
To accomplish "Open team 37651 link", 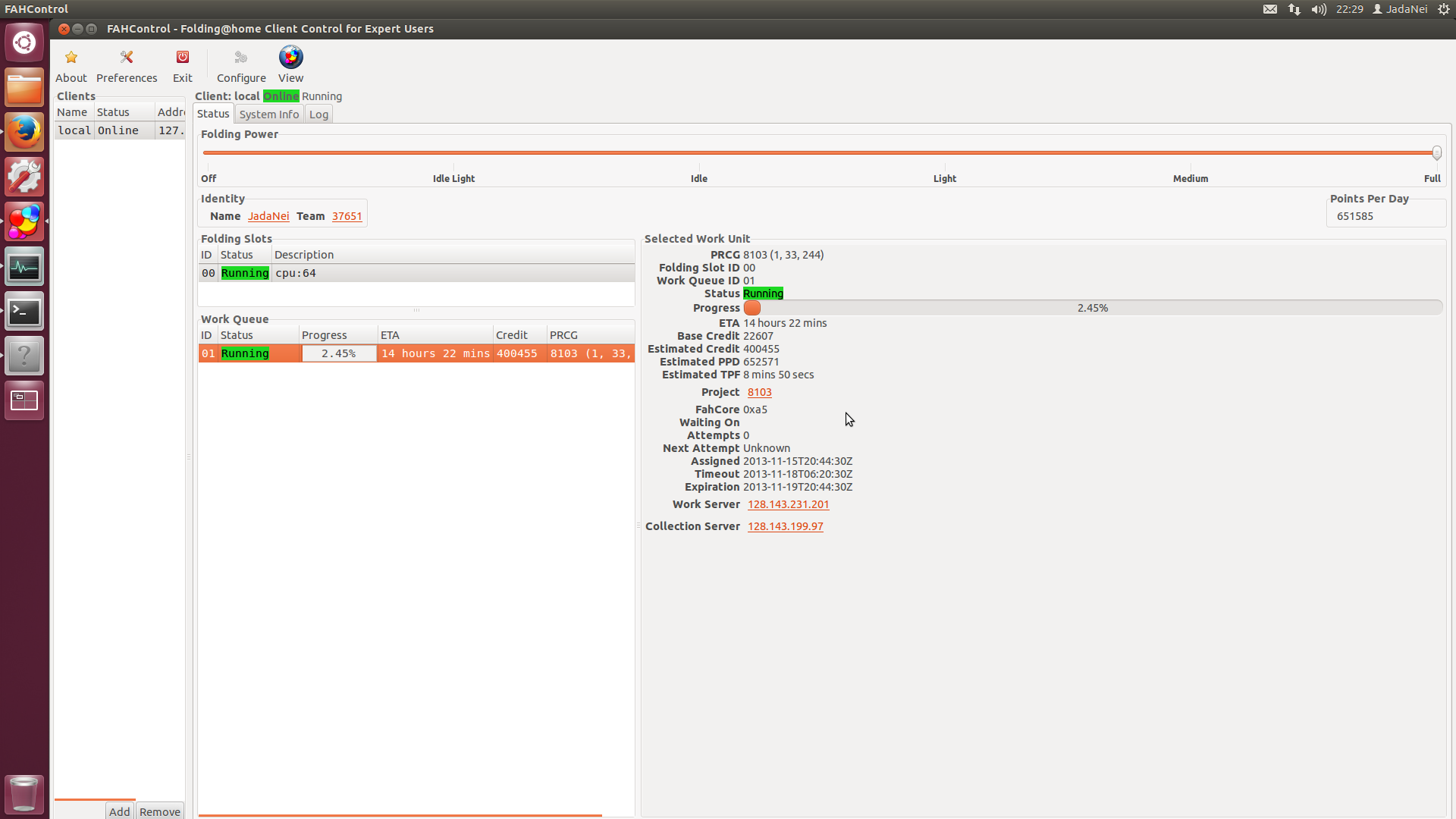I will coord(347,216).
